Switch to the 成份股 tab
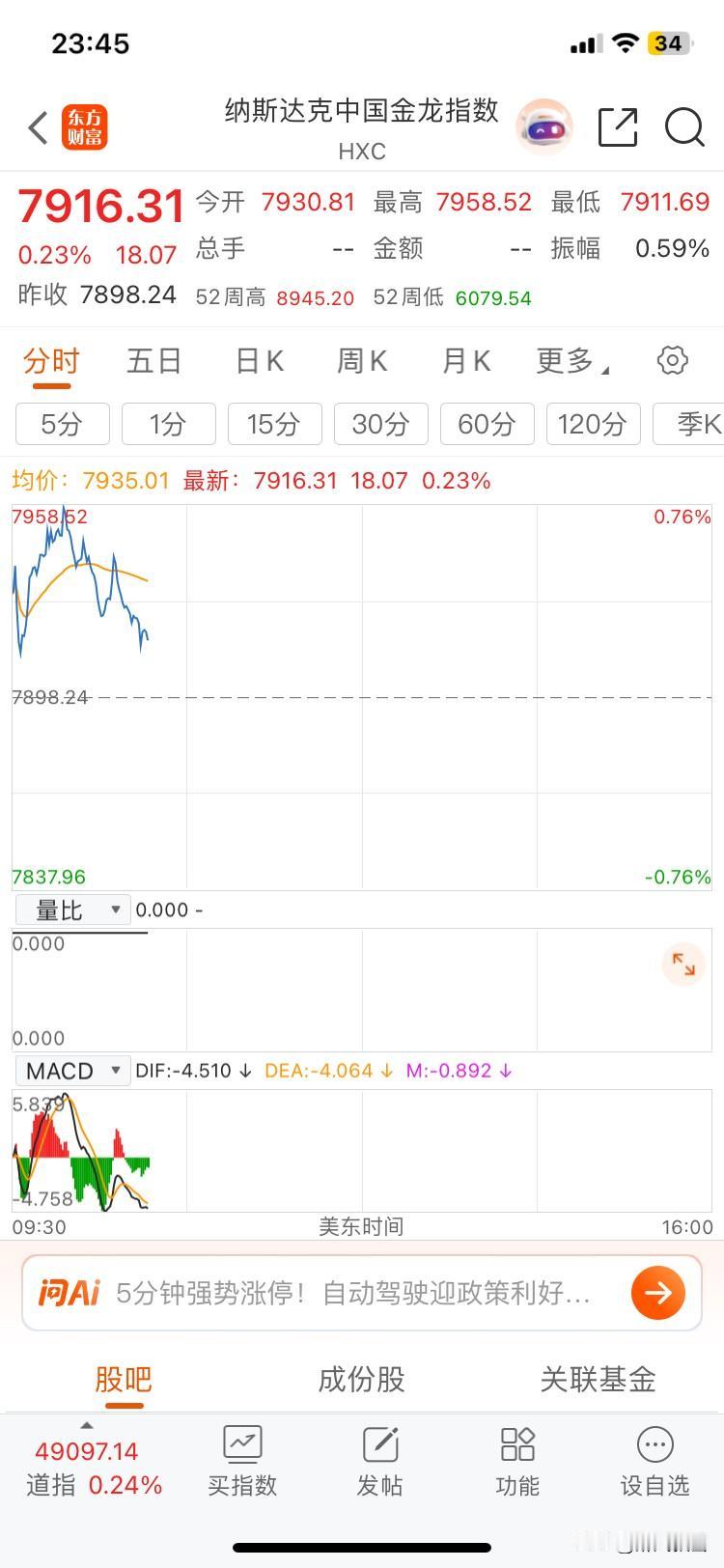Screen dimensions: 724x1568 [x=361, y=1380]
